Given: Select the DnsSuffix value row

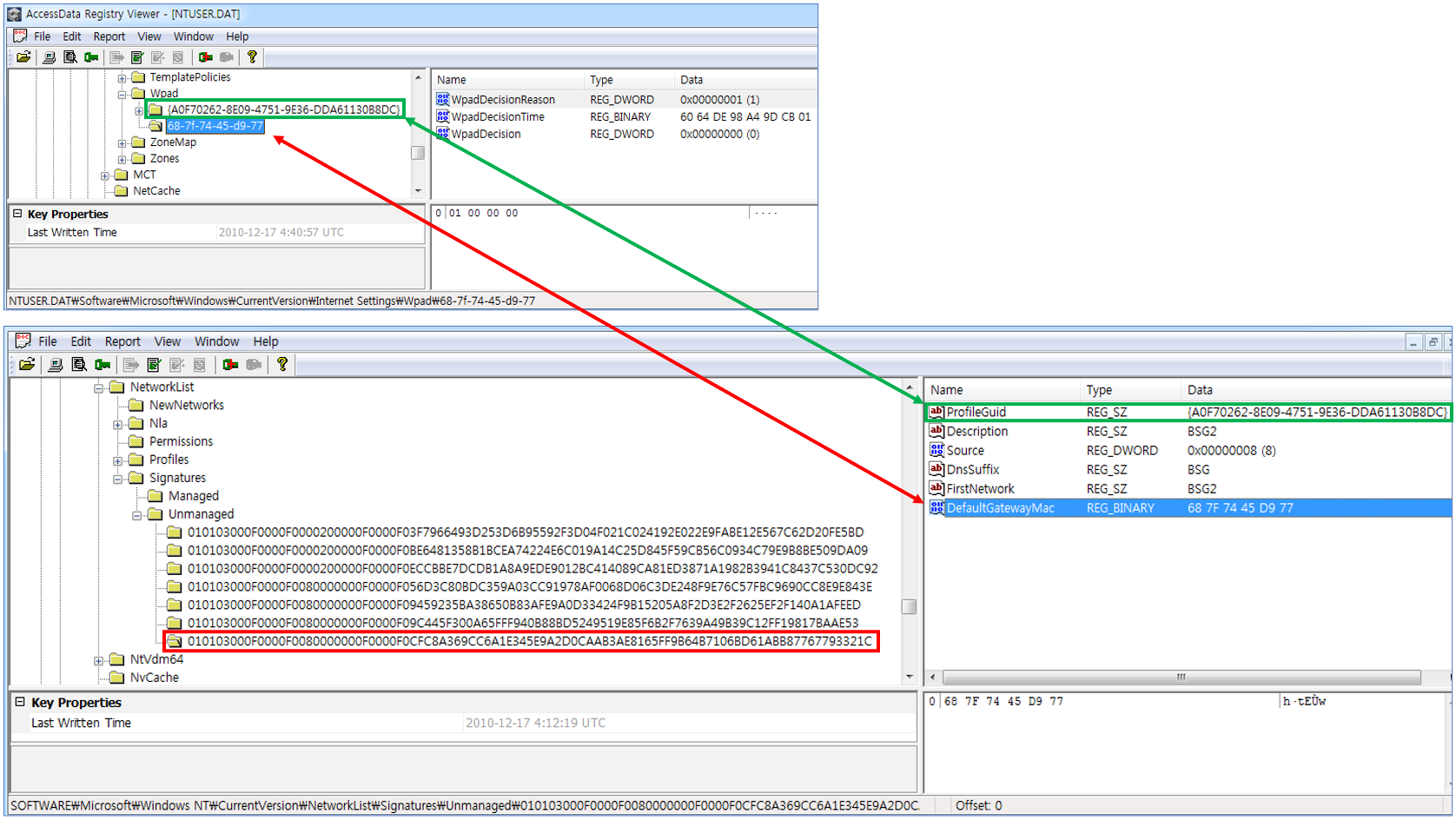Looking at the screenshot, I should 1188,470.
